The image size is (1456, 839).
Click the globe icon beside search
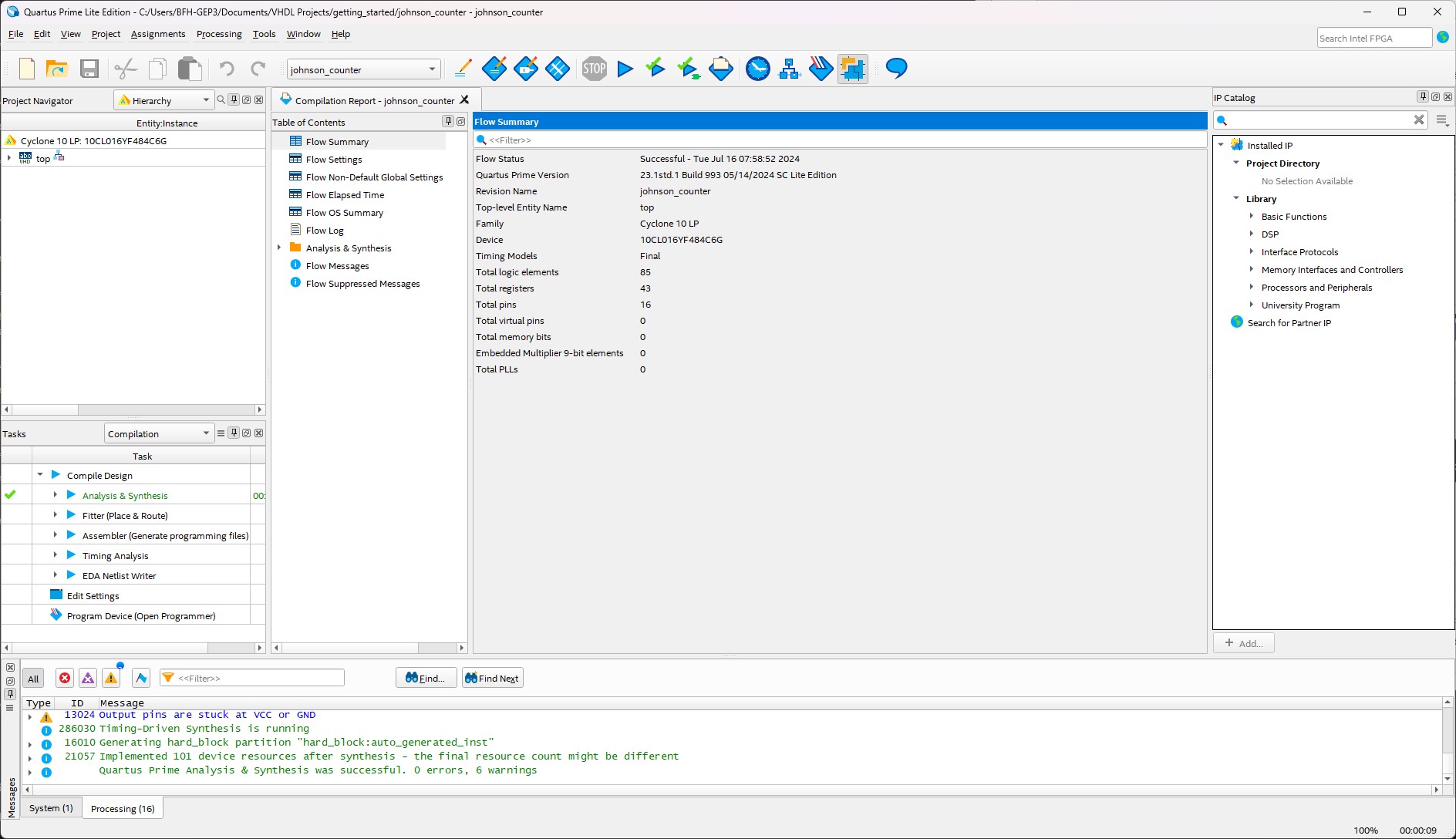point(1443,37)
